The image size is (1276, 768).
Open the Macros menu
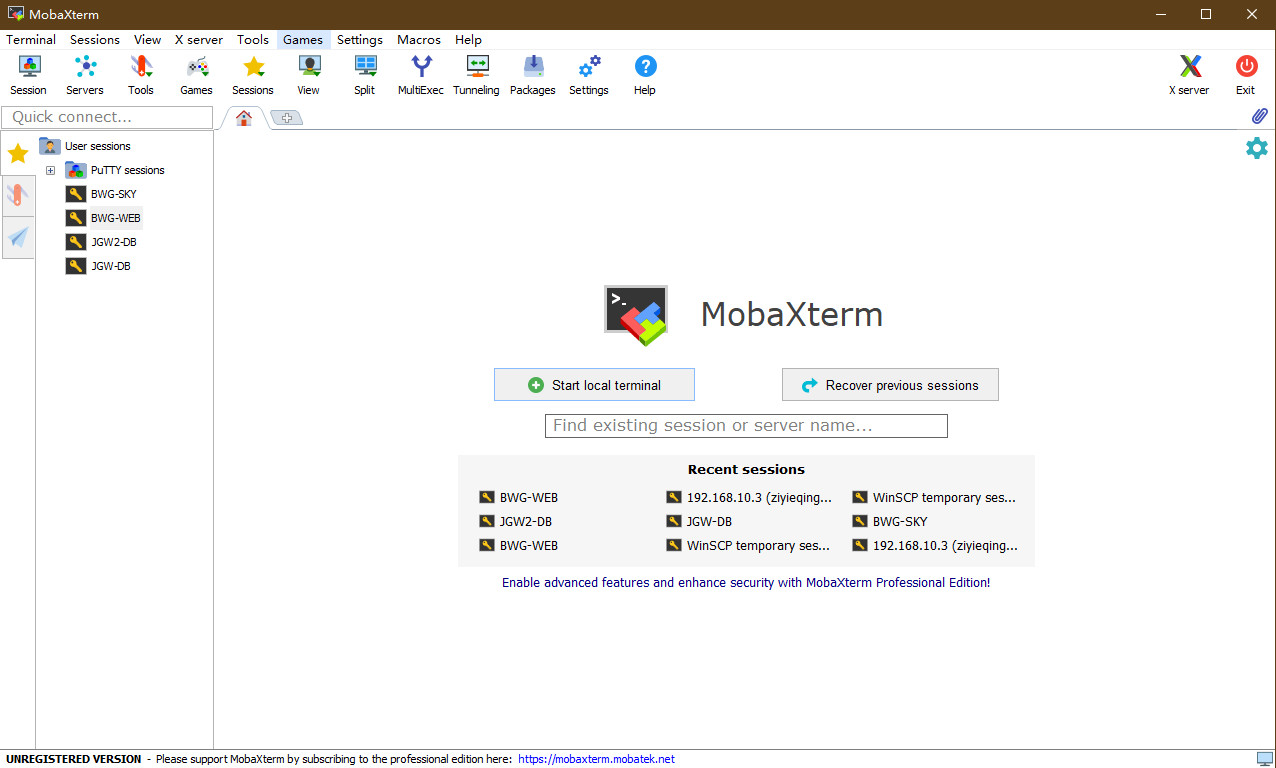419,40
